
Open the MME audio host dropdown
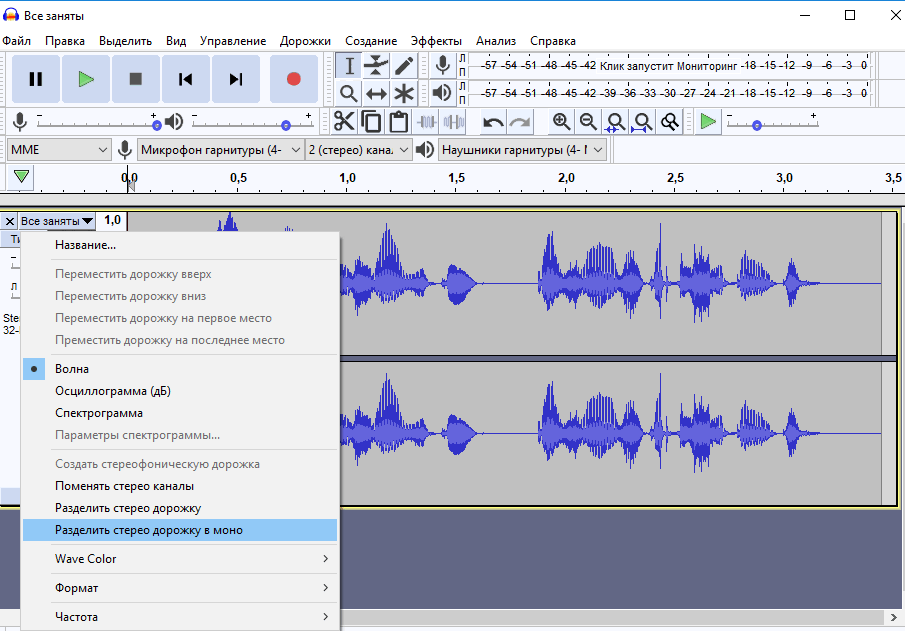[59, 150]
